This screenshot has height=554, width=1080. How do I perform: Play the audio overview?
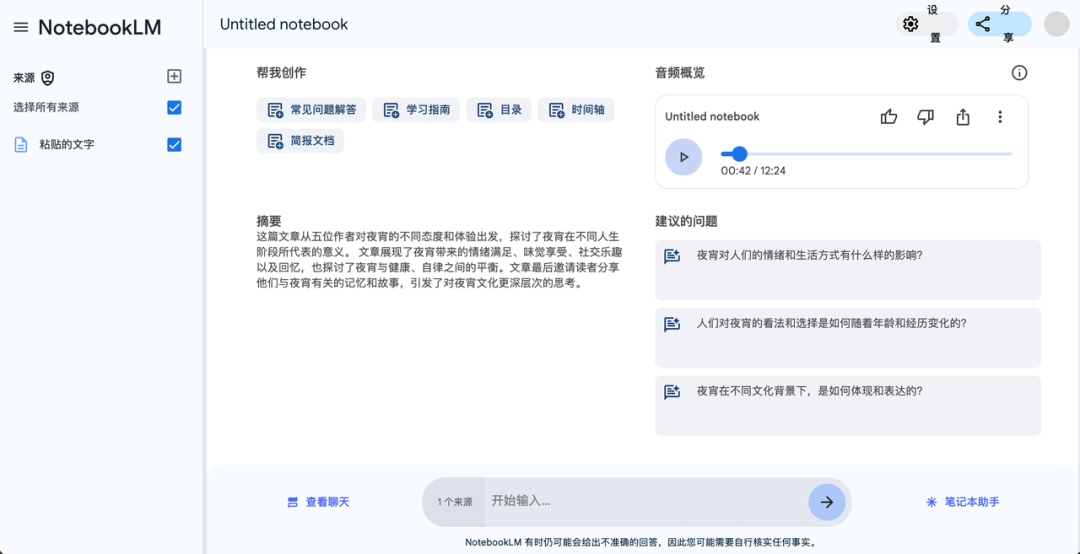pyautogui.click(x=683, y=157)
